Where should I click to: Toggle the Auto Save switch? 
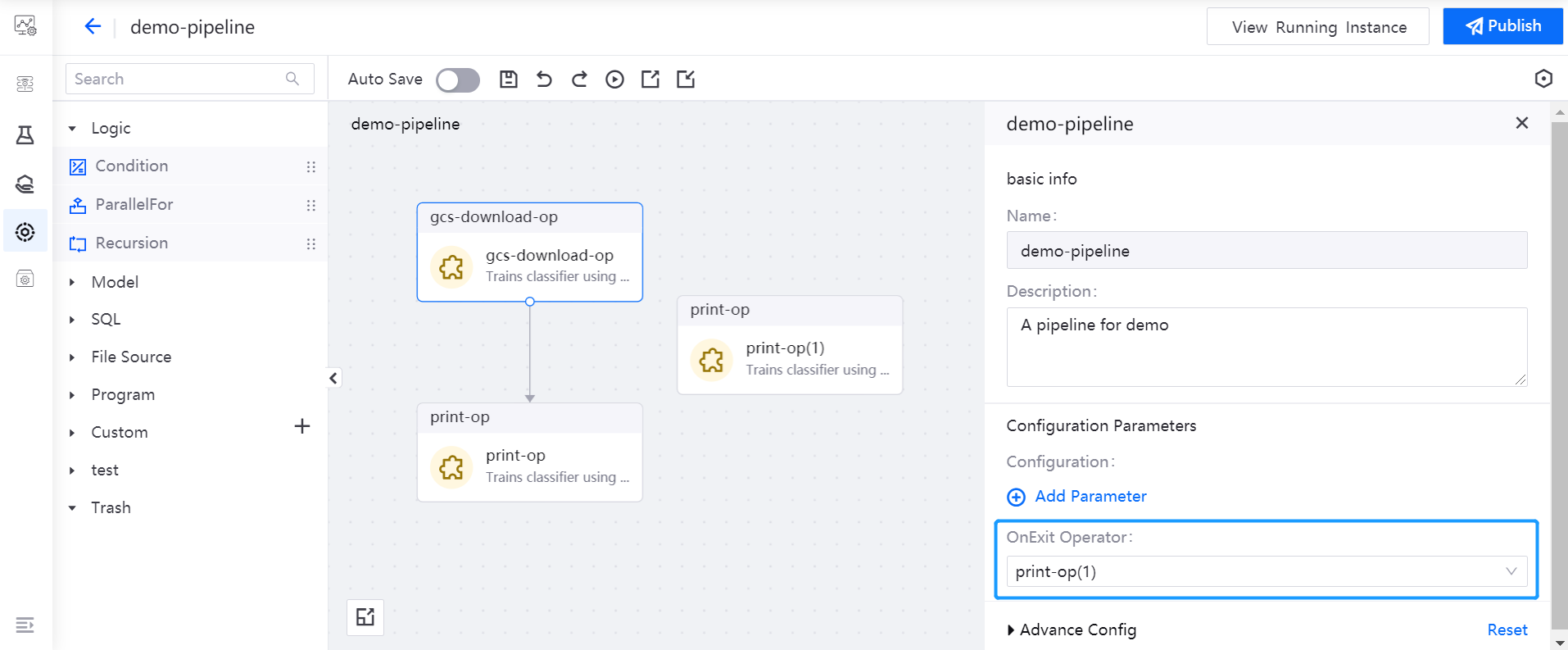pos(458,80)
